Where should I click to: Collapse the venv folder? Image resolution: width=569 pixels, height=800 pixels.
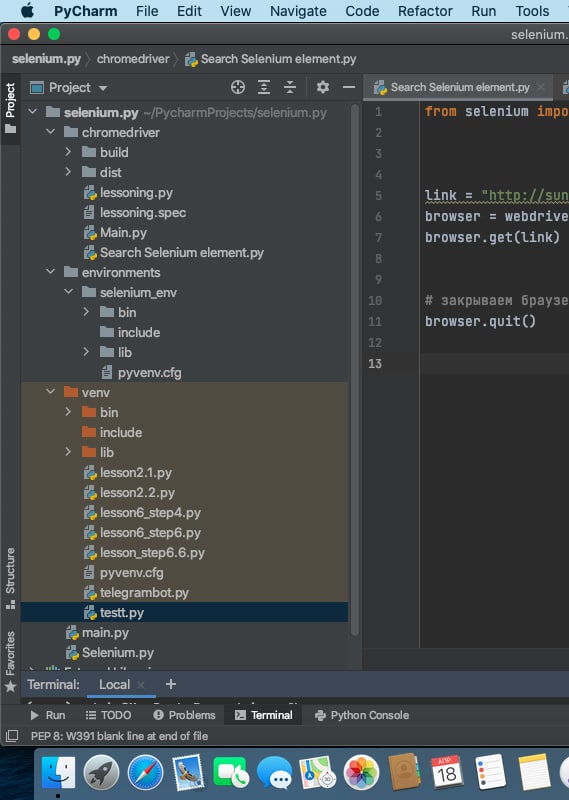coord(51,391)
